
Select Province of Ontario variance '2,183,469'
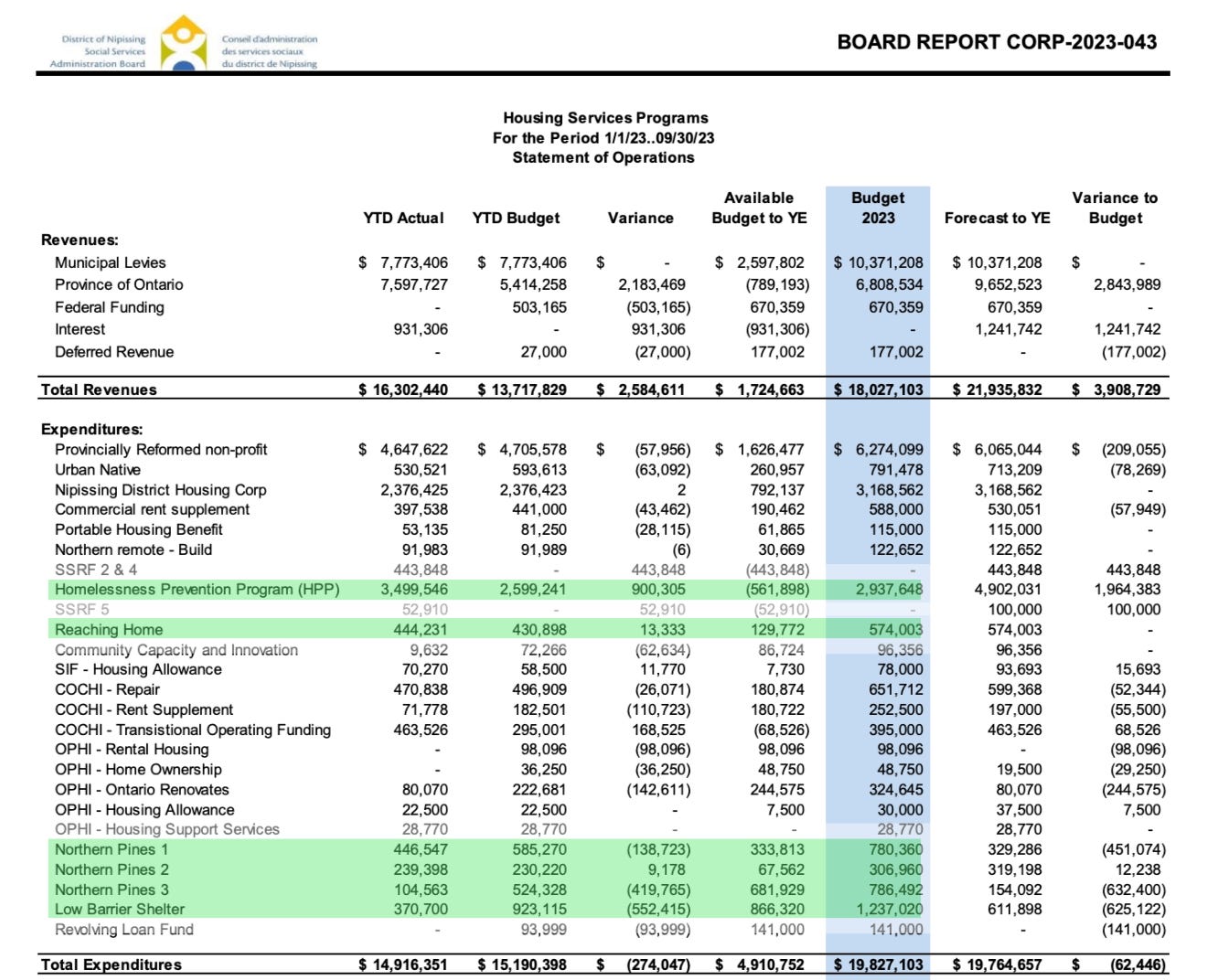(652, 284)
